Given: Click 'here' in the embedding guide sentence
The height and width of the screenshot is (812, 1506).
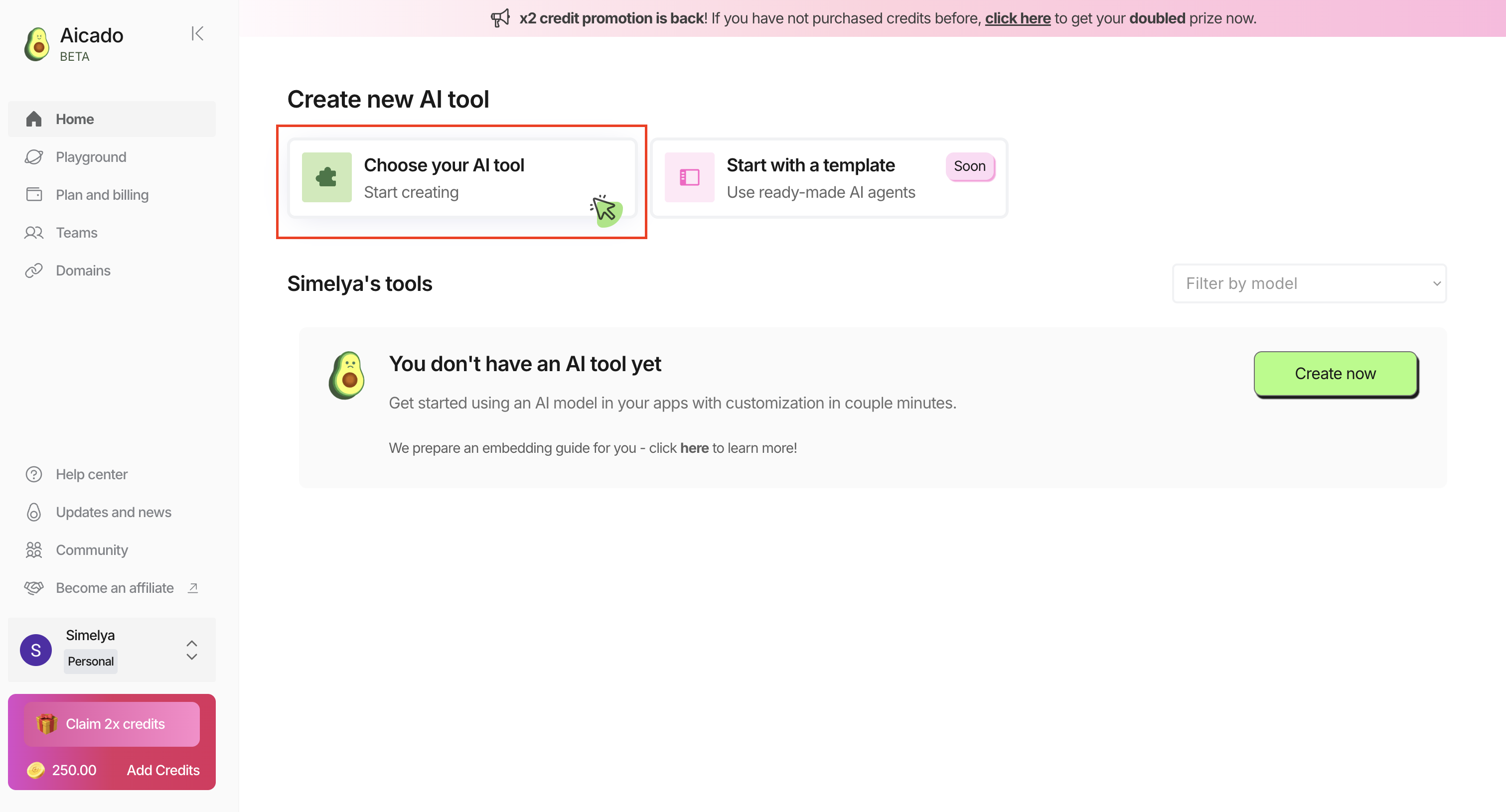Looking at the screenshot, I should point(694,448).
